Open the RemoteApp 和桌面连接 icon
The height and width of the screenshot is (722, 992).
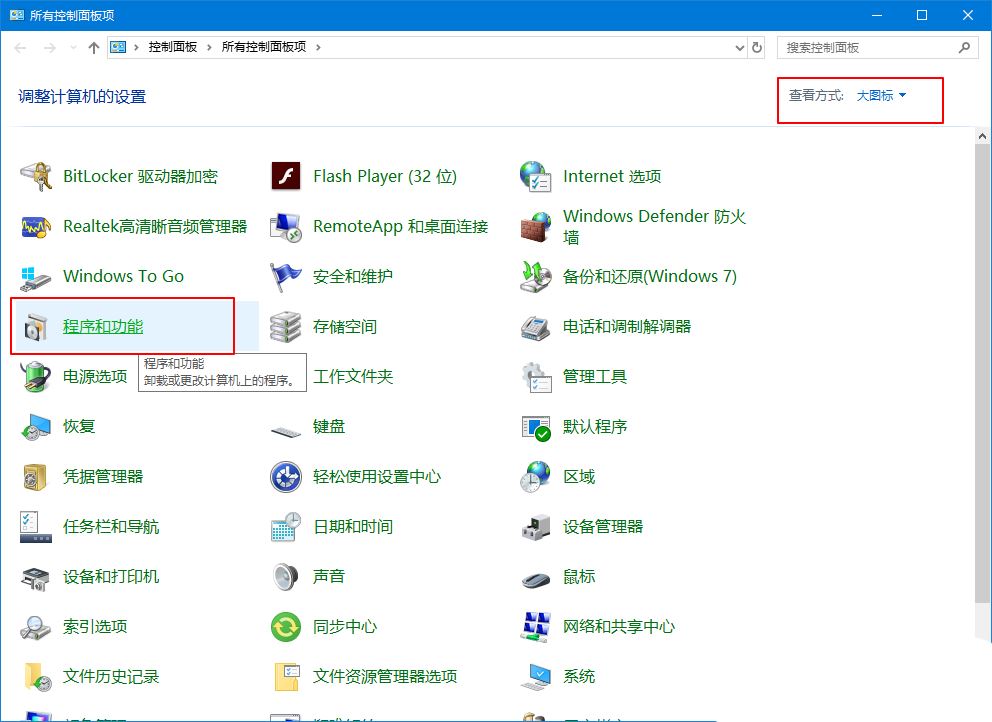coord(286,227)
